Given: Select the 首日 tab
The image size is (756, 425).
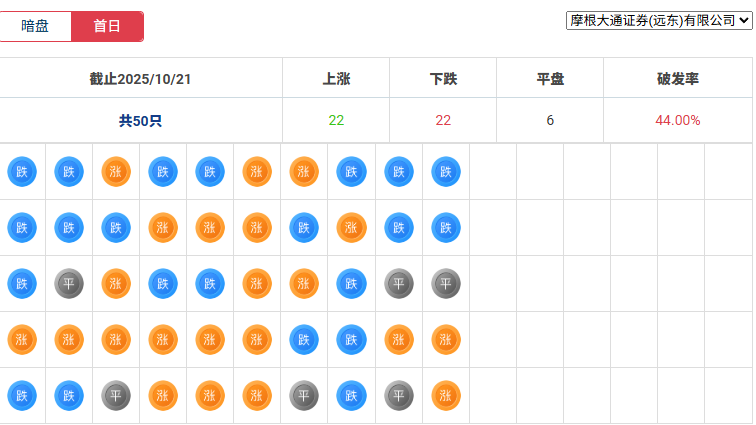Looking at the screenshot, I should (107, 27).
